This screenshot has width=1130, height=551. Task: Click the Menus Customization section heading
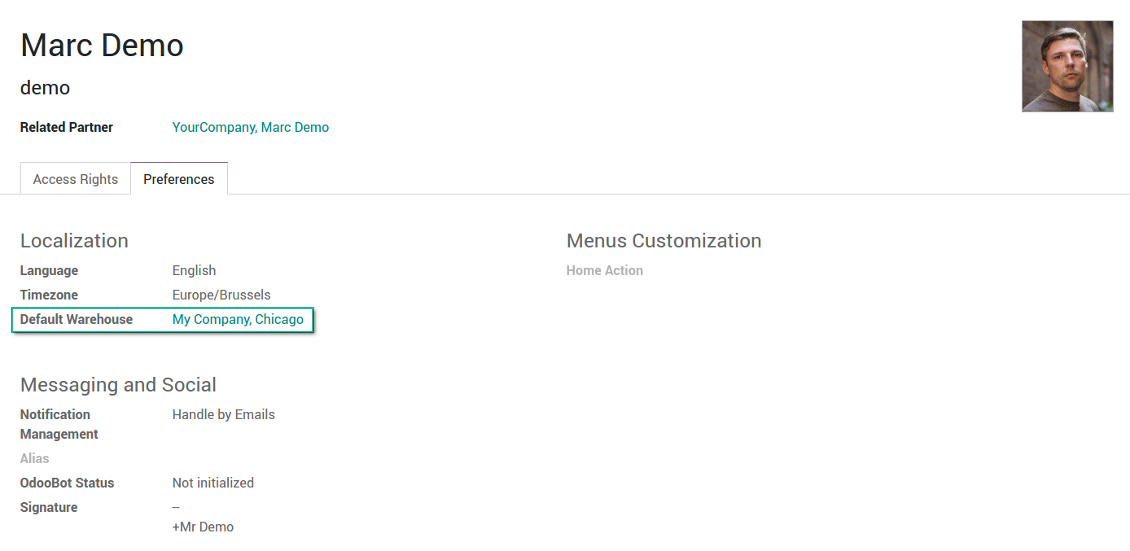coord(663,241)
